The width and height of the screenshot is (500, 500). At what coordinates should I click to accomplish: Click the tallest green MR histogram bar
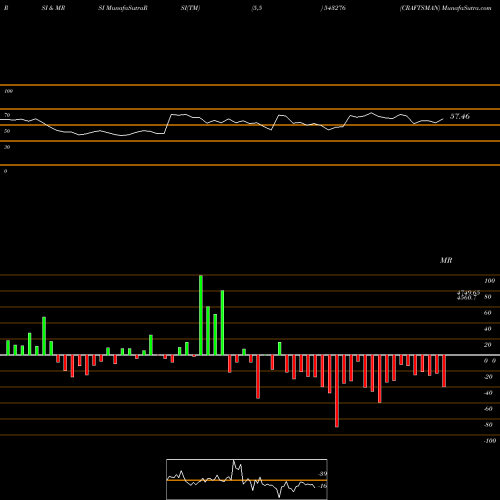[x=201, y=315]
